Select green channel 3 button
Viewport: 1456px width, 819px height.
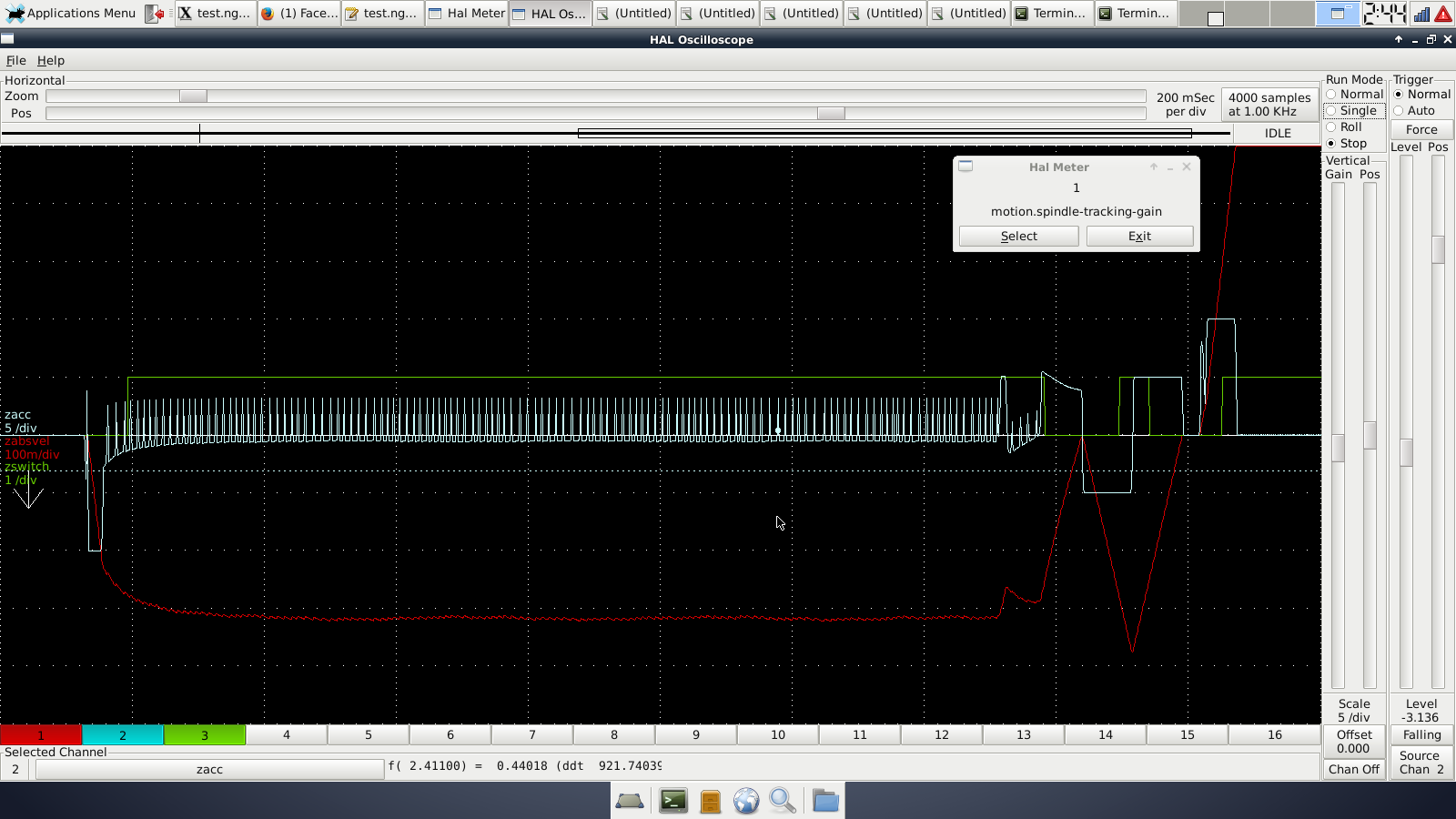tap(205, 734)
